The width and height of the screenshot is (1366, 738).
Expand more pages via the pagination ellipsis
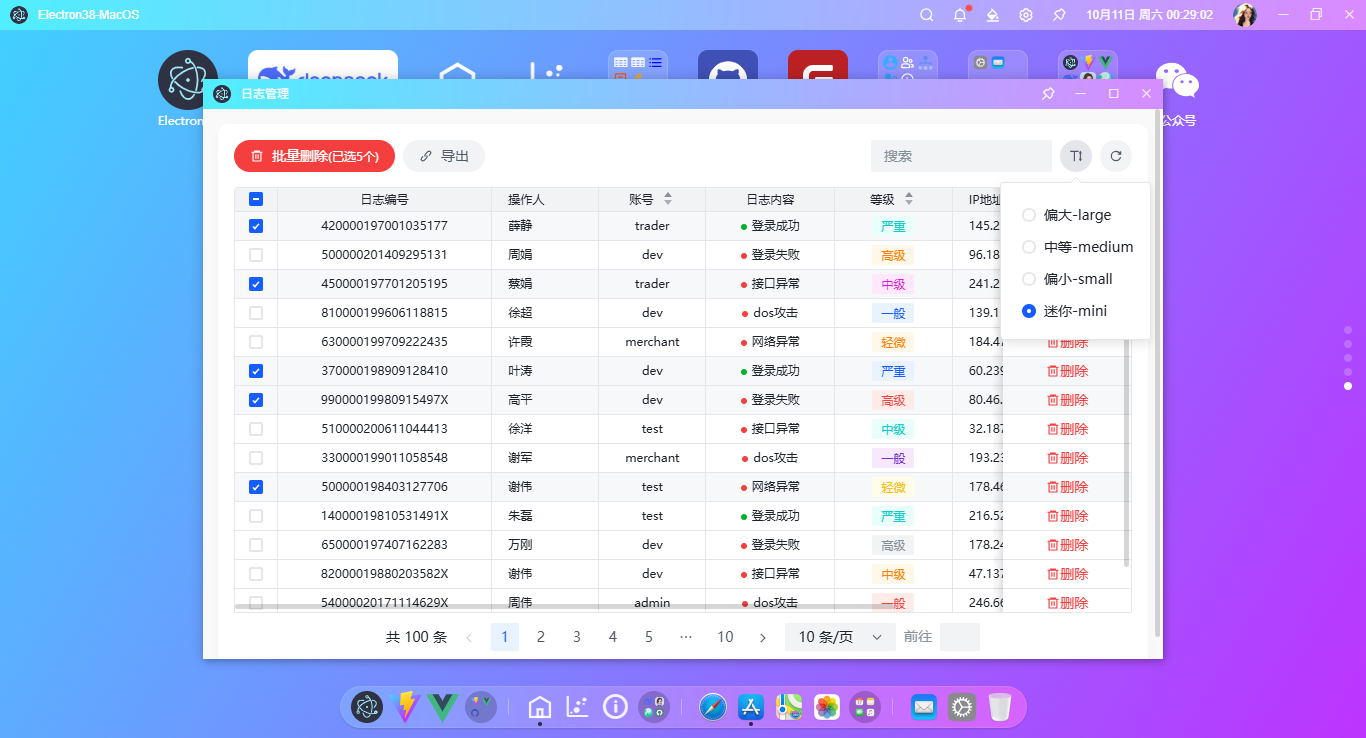(x=685, y=636)
